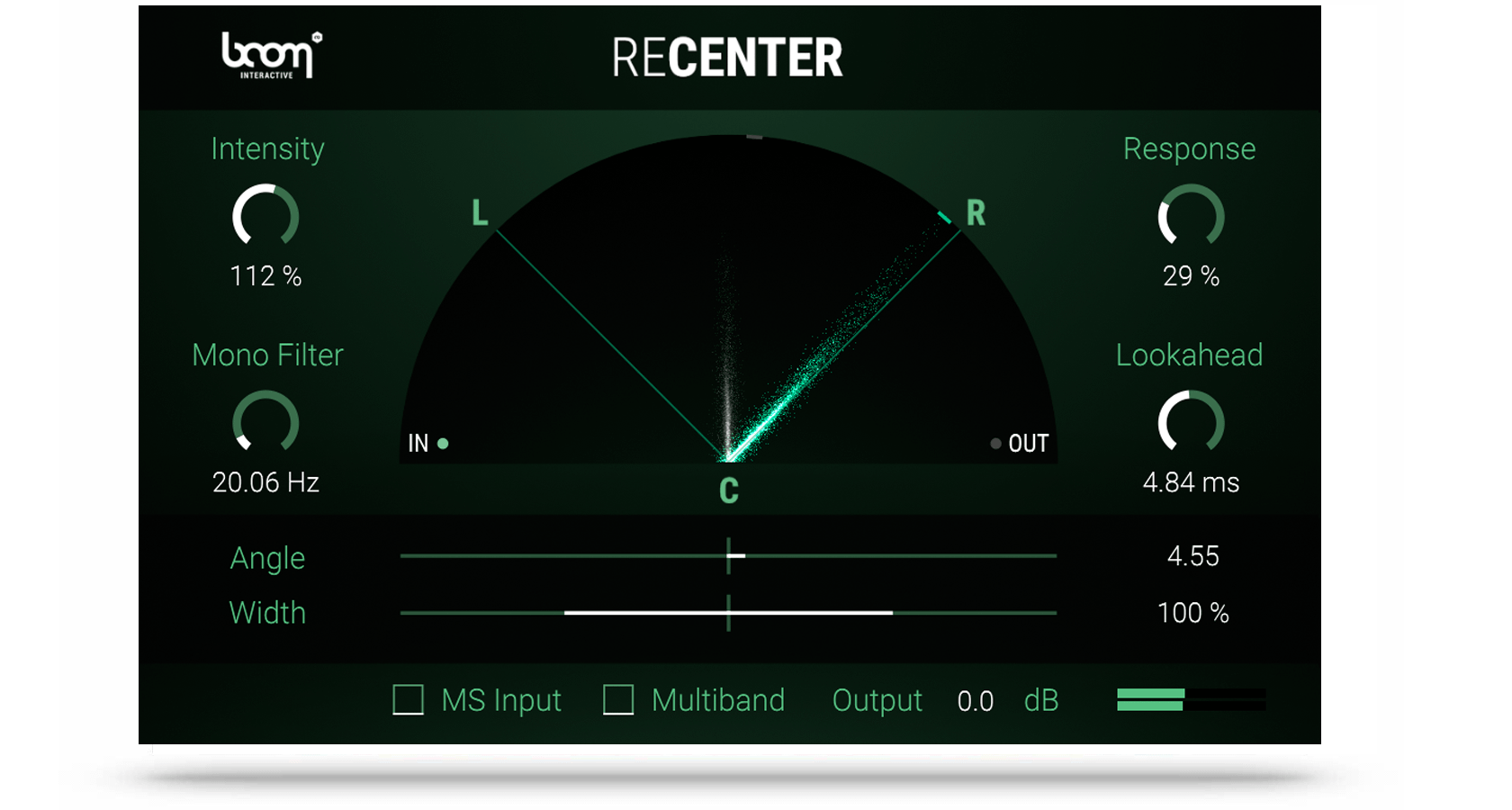Click the R marker on the scope
This screenshot has width=1512, height=810.
coord(976,213)
